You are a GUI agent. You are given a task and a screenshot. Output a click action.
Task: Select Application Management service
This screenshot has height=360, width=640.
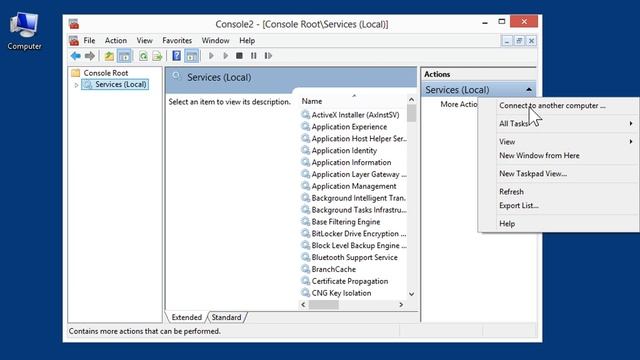[x=354, y=186]
